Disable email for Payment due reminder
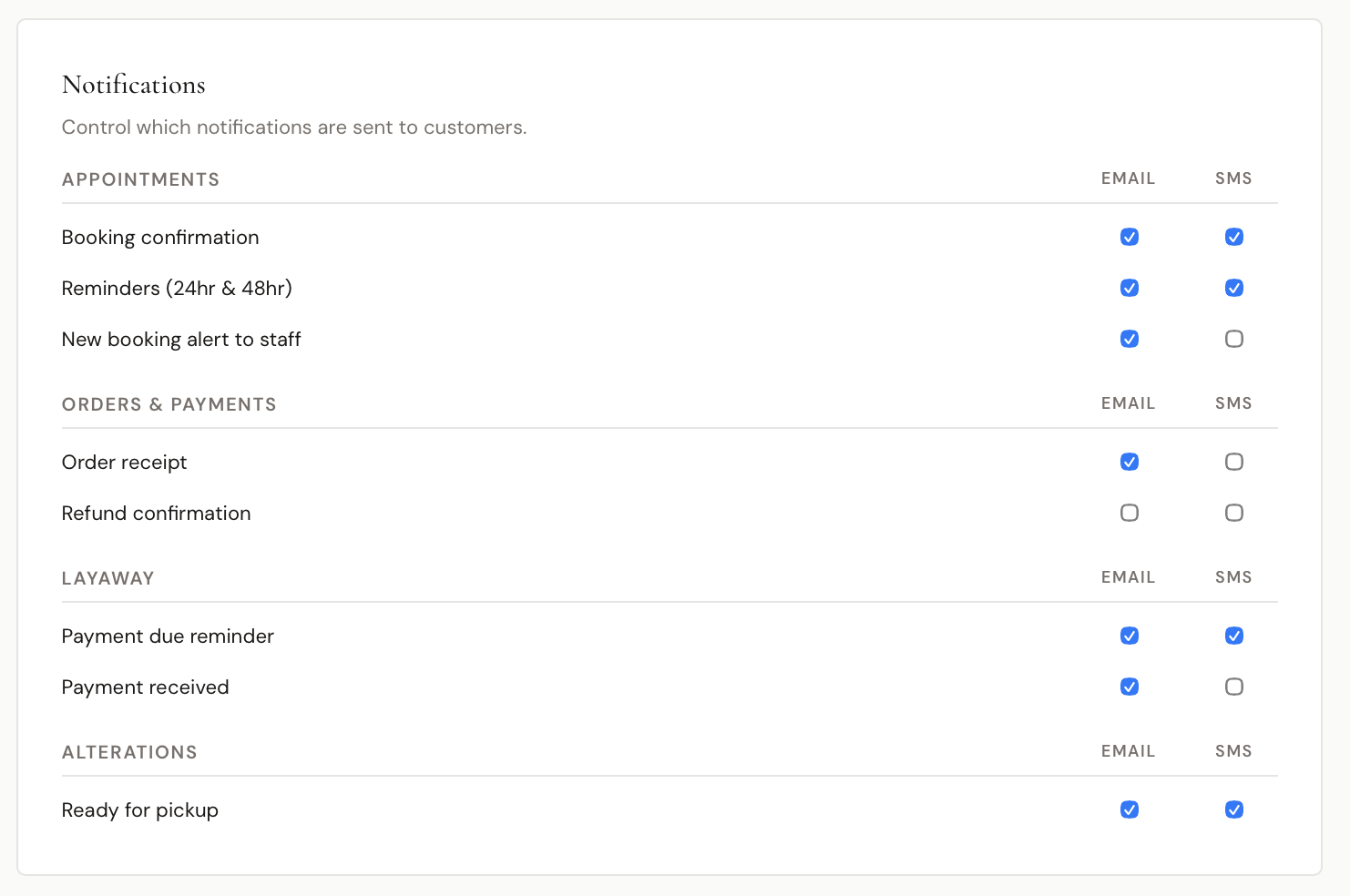Viewport: 1350px width, 896px height. click(1130, 636)
